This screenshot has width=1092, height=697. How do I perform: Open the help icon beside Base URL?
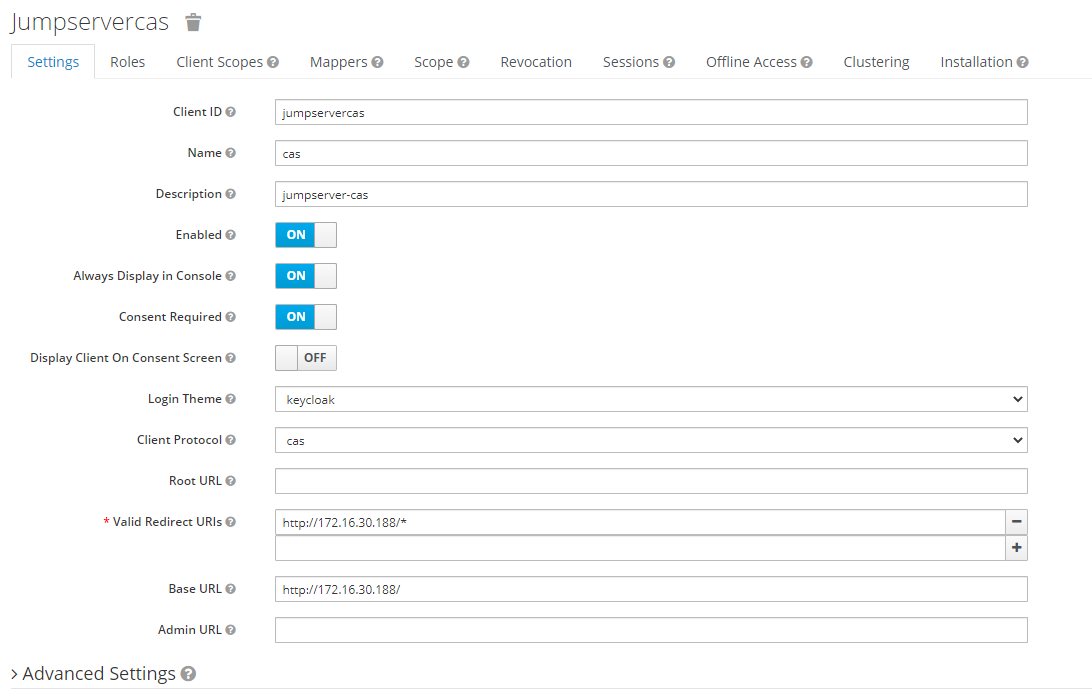click(231, 589)
